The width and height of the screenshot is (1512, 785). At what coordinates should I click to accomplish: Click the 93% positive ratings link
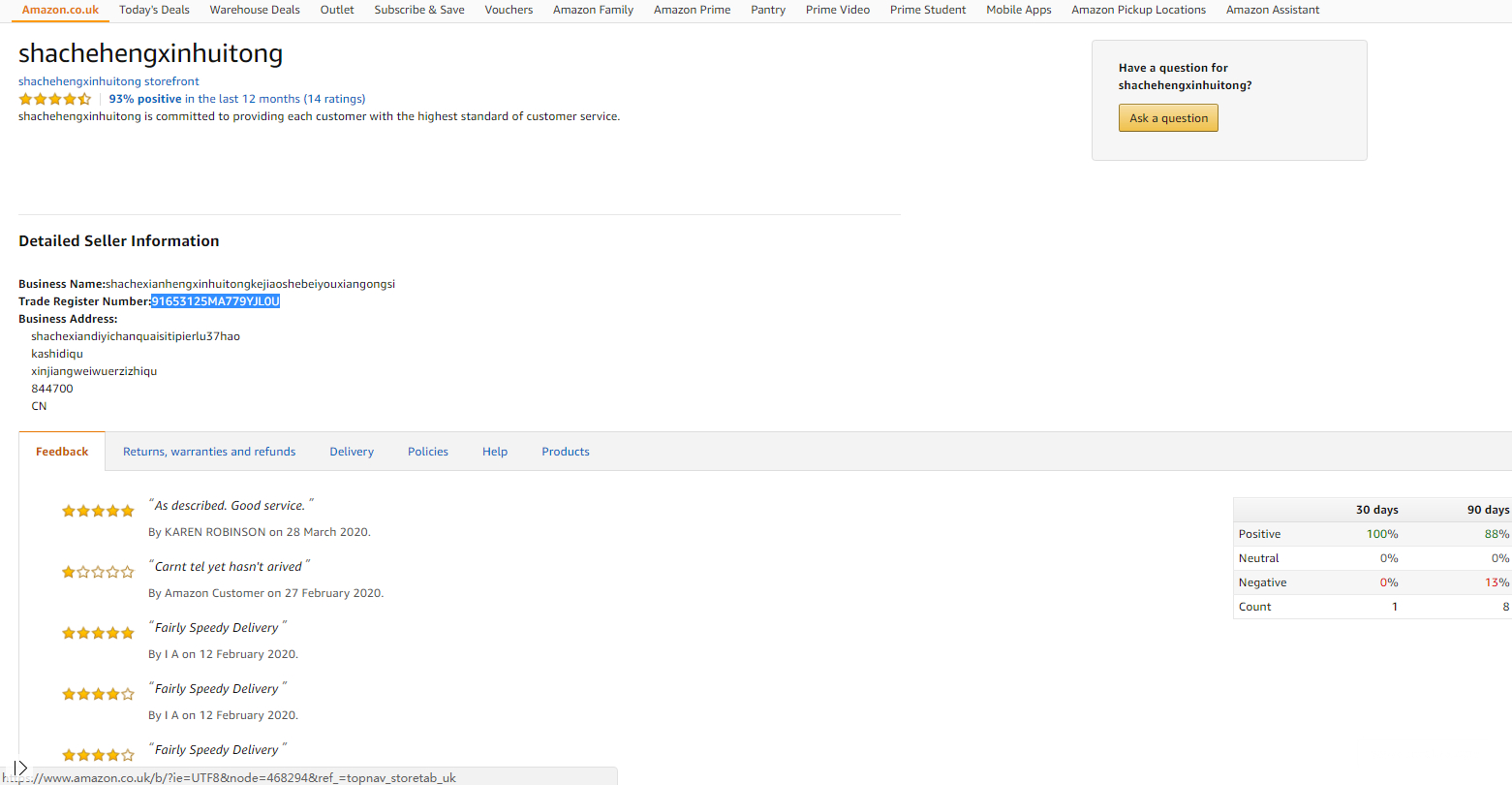(237, 99)
